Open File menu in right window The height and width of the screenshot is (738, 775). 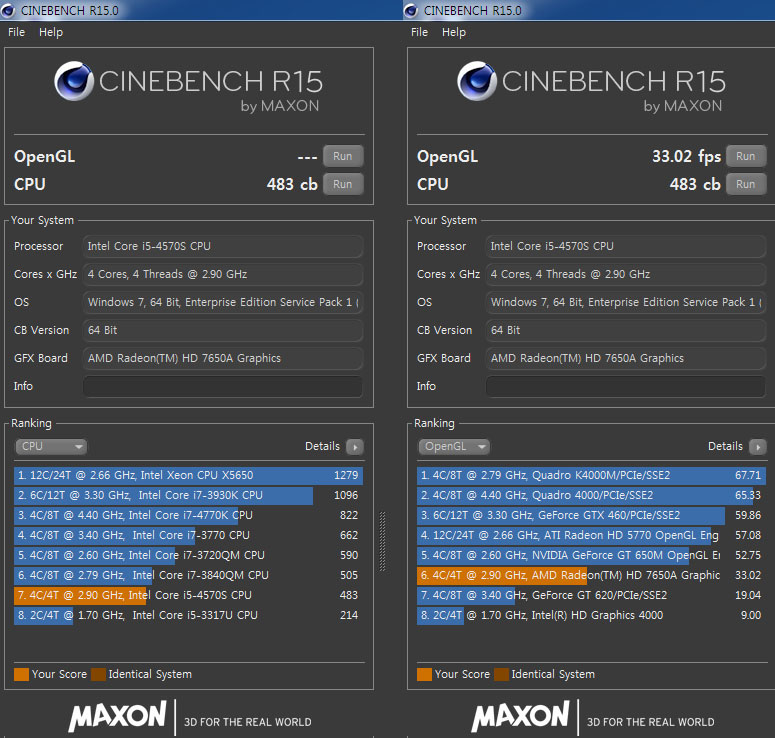[x=419, y=32]
